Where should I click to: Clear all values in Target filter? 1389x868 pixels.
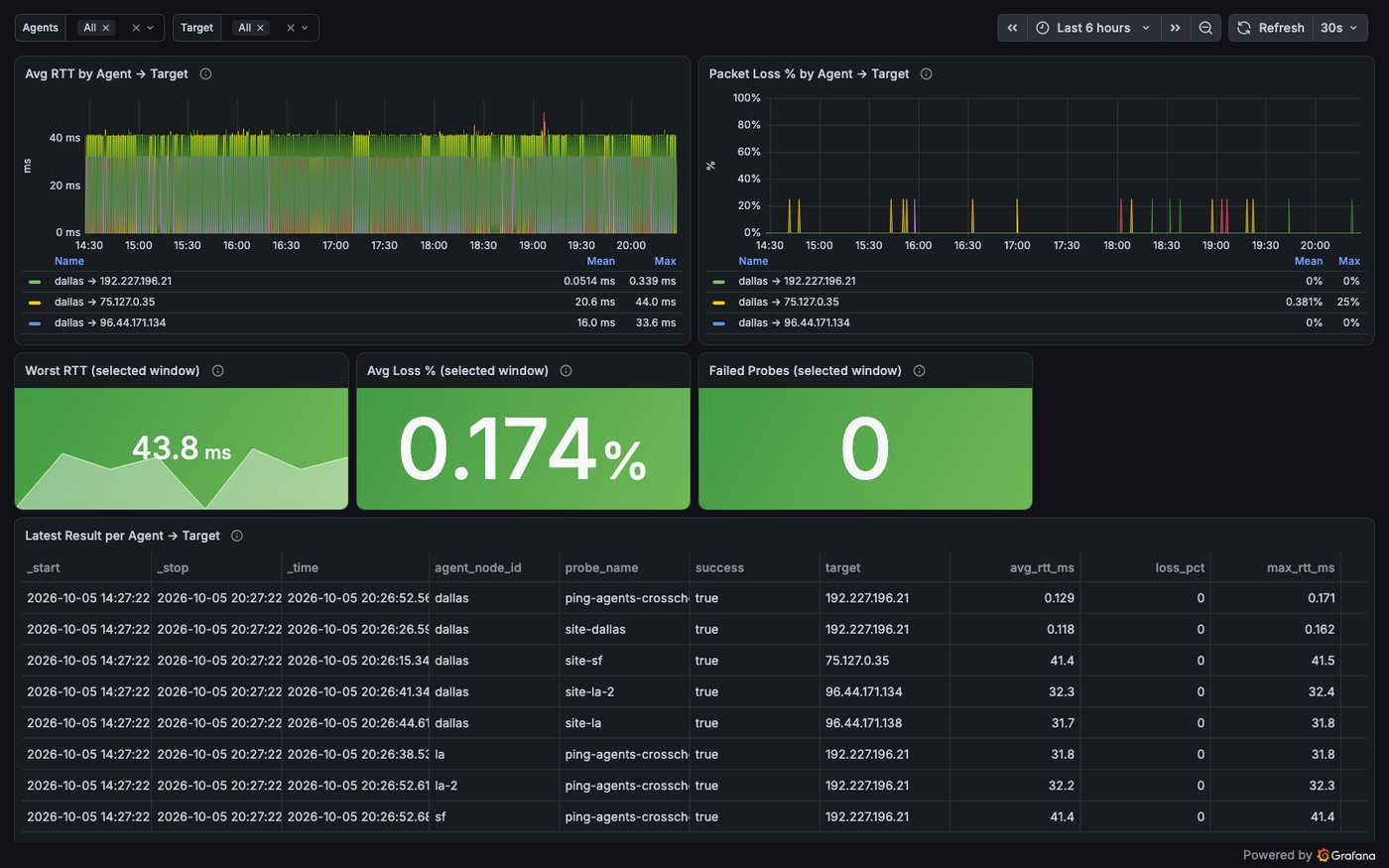point(291,28)
